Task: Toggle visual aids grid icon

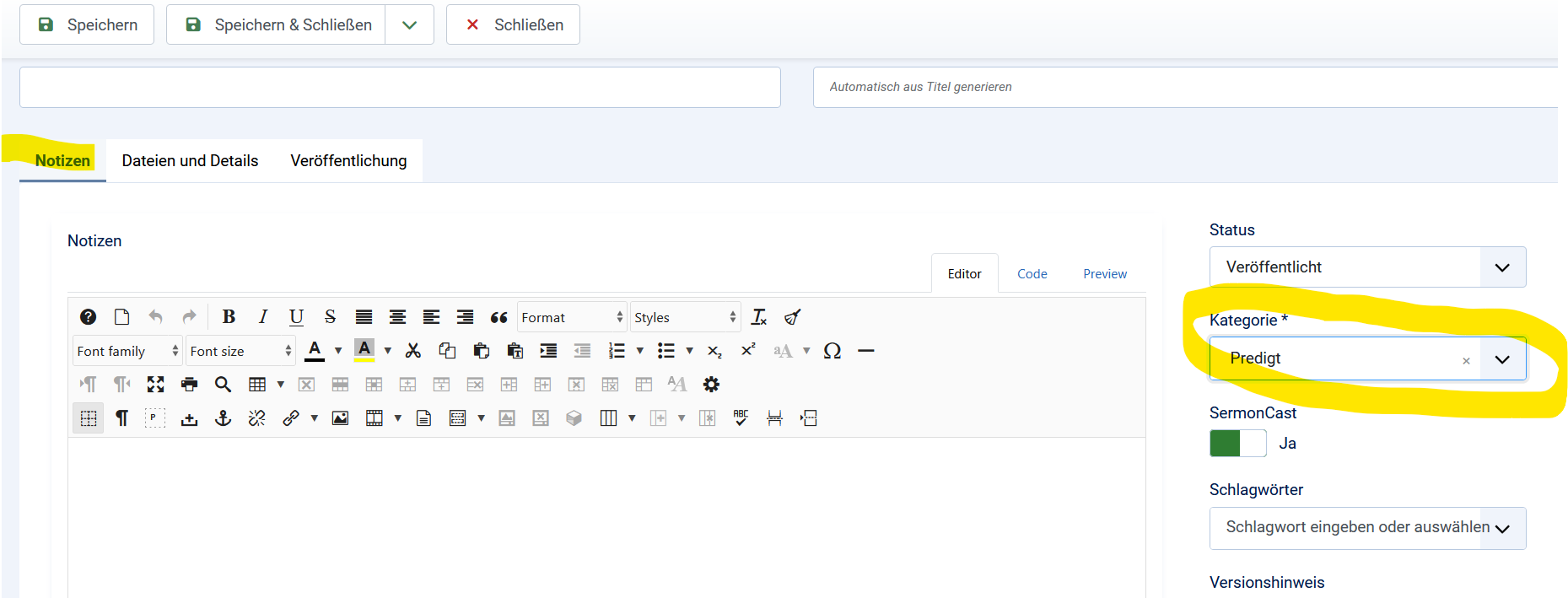Action: pos(88,418)
